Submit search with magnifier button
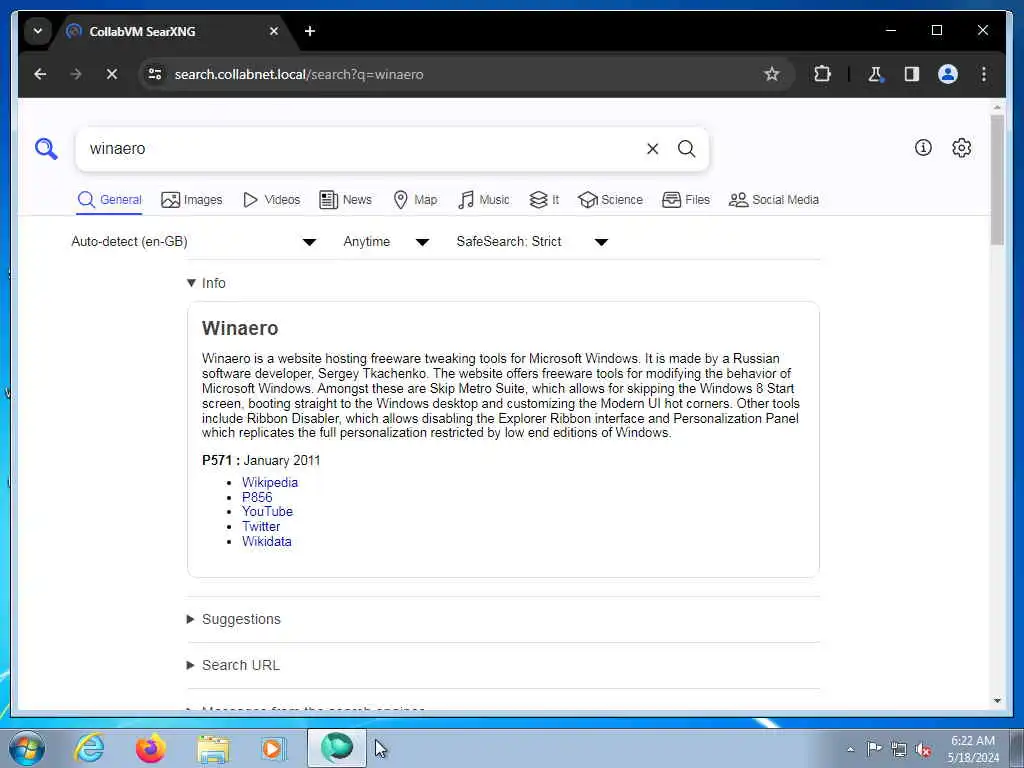 [x=686, y=149]
